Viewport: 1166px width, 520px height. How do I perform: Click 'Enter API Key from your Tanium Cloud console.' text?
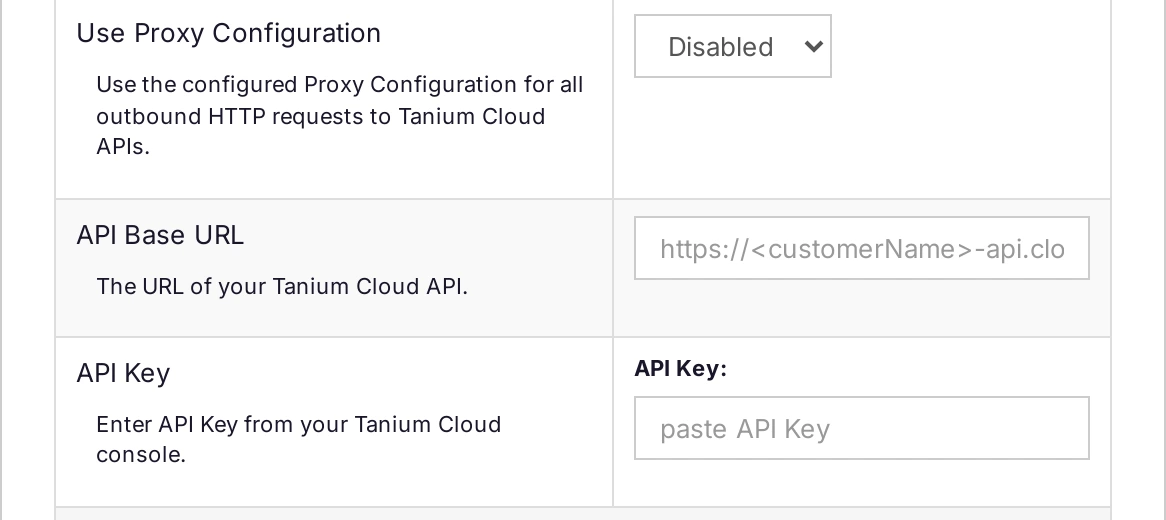[298, 439]
